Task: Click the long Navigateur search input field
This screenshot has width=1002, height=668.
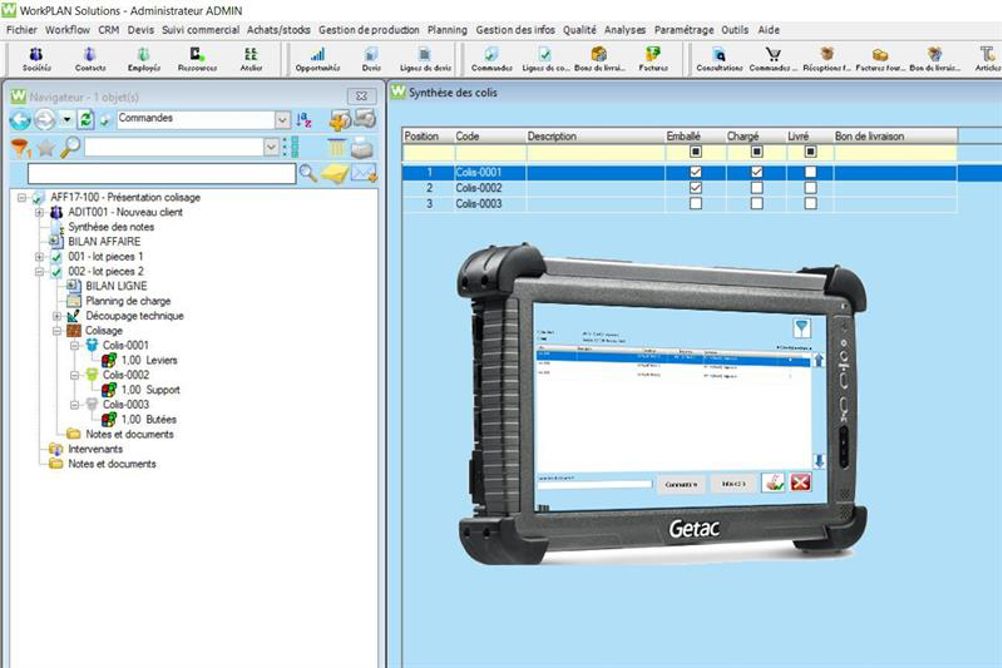Action: point(162,173)
